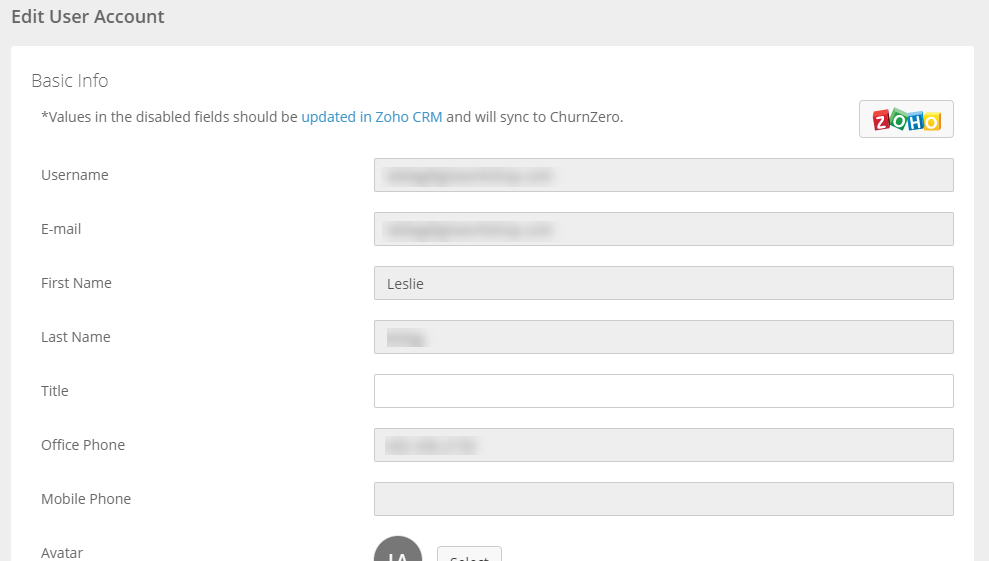This screenshot has height=561, width=989.
Task: Click the Select avatar button
Action: pos(469,554)
